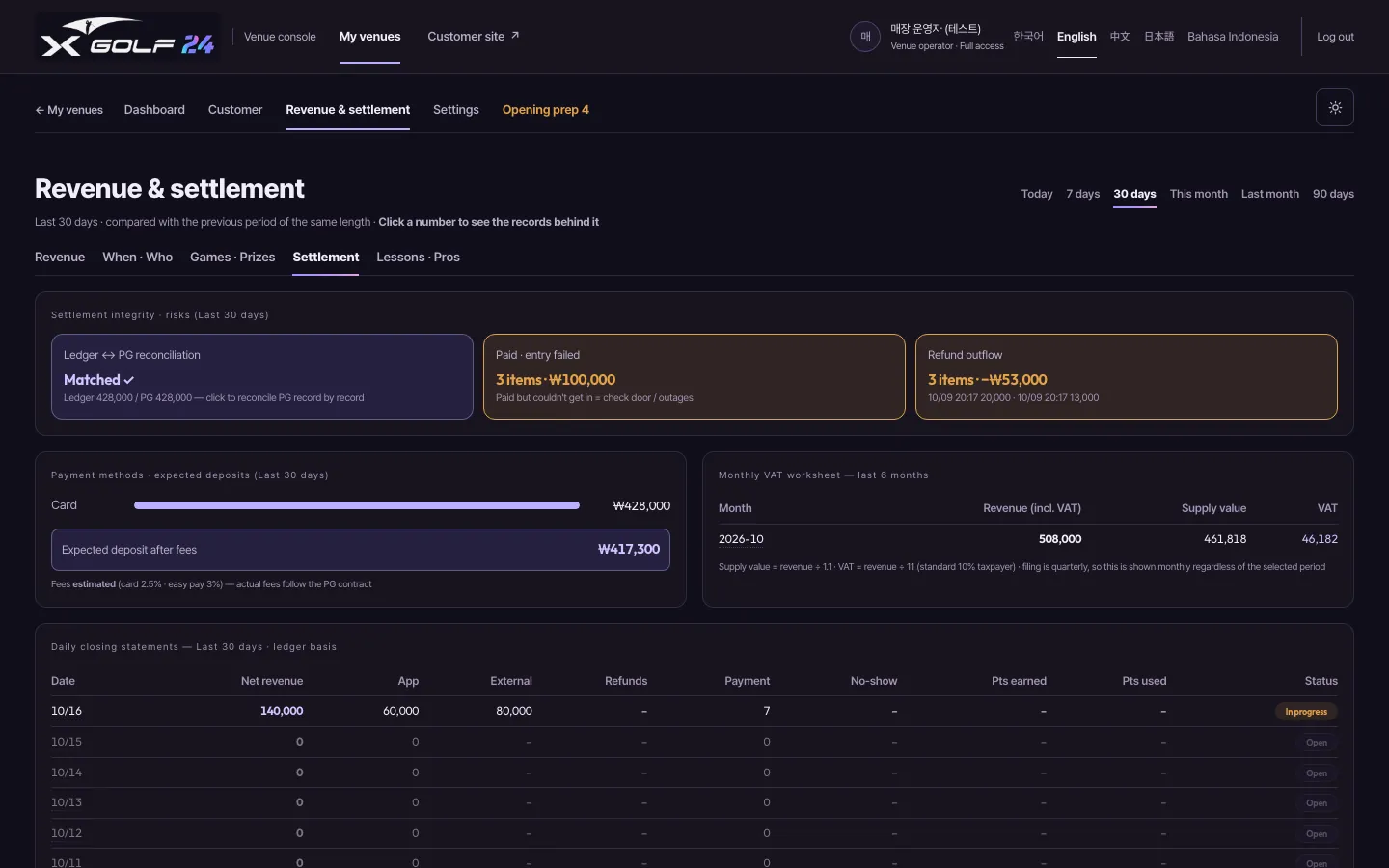Image resolution: width=1389 pixels, height=868 pixels.
Task: Toggle the light/dark theme sun button
Action: point(1335,107)
